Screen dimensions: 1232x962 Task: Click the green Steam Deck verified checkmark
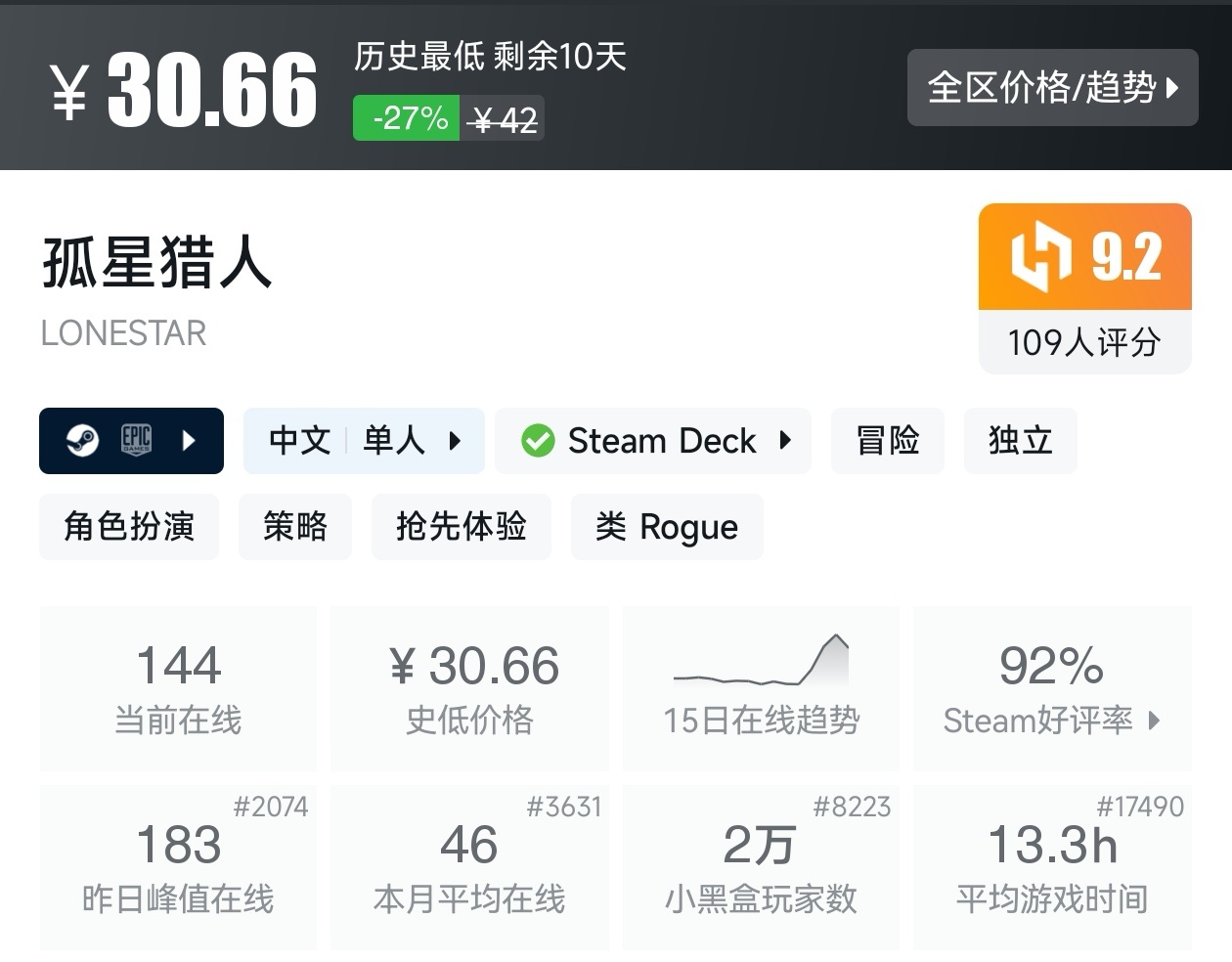[538, 441]
